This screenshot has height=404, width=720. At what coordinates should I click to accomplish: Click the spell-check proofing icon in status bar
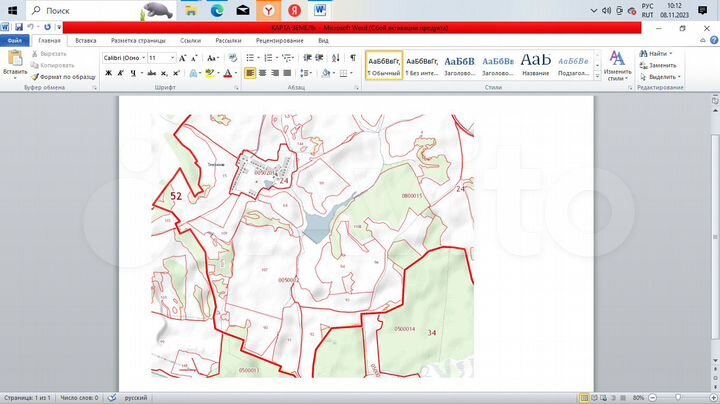pos(112,398)
